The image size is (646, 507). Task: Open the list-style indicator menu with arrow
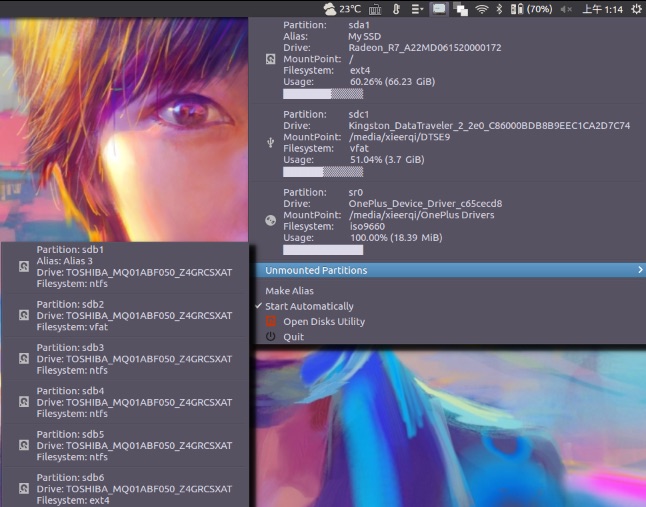coord(417,9)
